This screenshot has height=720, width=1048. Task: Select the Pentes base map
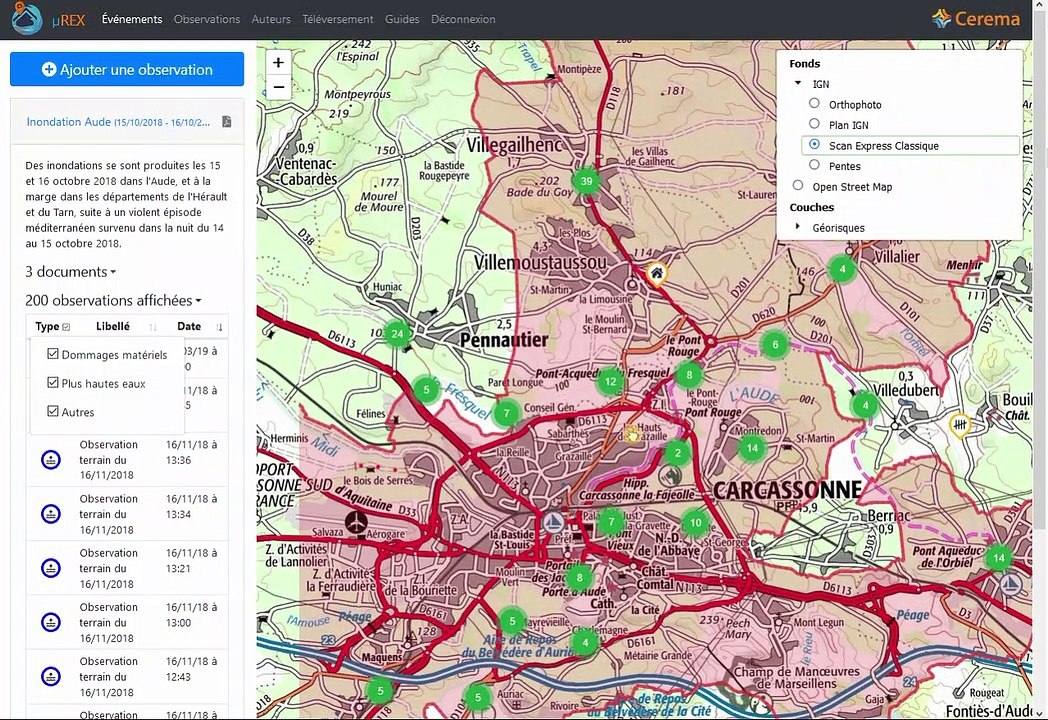click(x=814, y=165)
